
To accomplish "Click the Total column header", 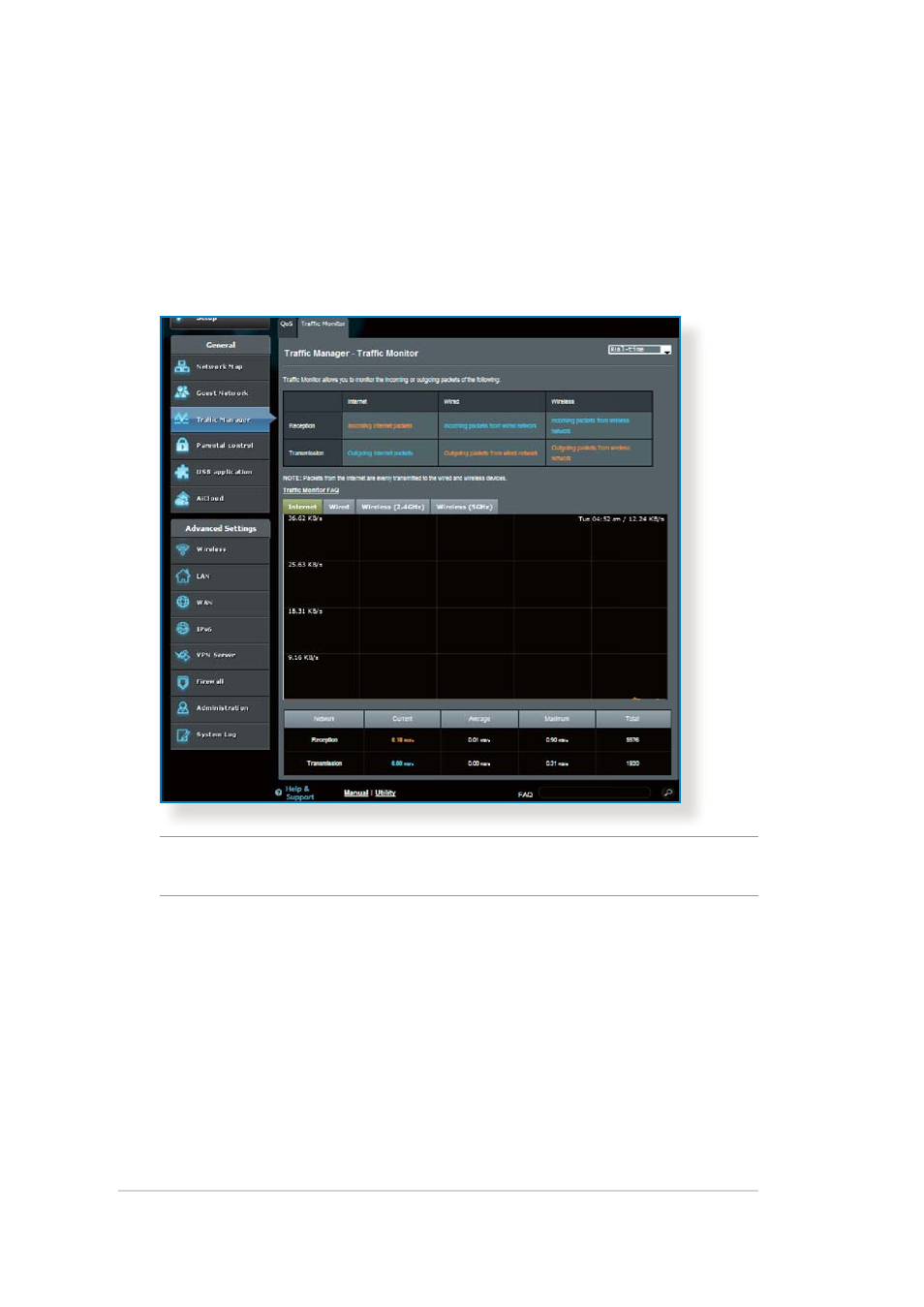I will click(x=632, y=719).
